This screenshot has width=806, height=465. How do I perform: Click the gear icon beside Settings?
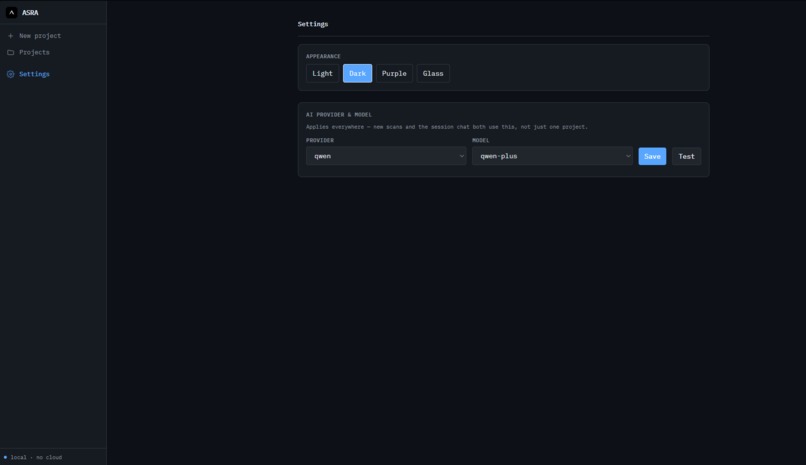[x=10, y=74]
